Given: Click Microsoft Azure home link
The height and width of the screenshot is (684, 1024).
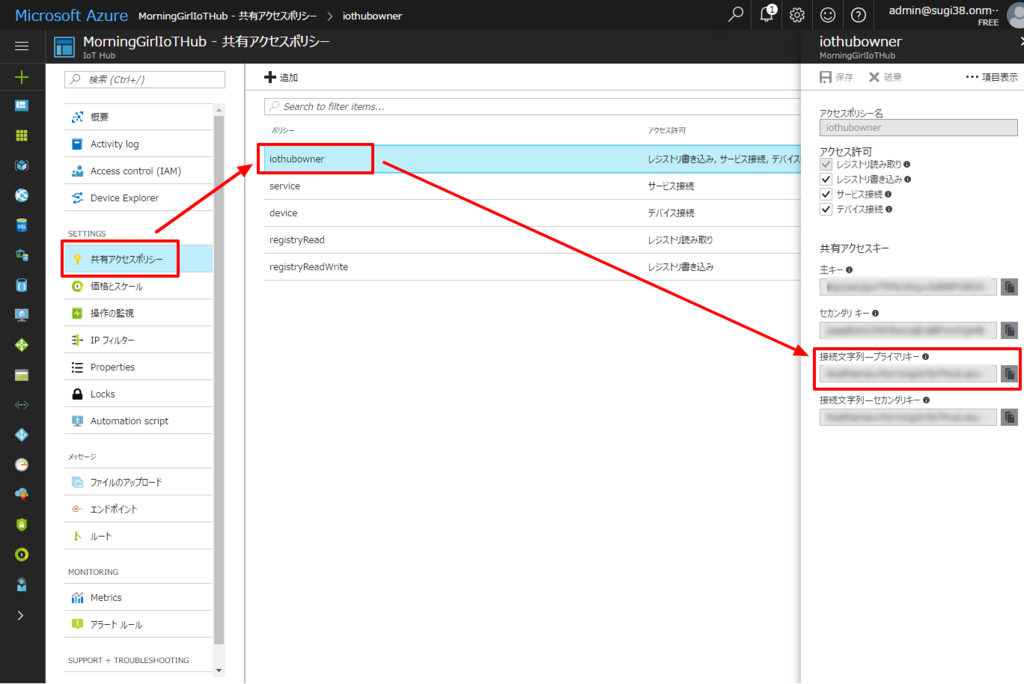Looking at the screenshot, I should 71,15.
